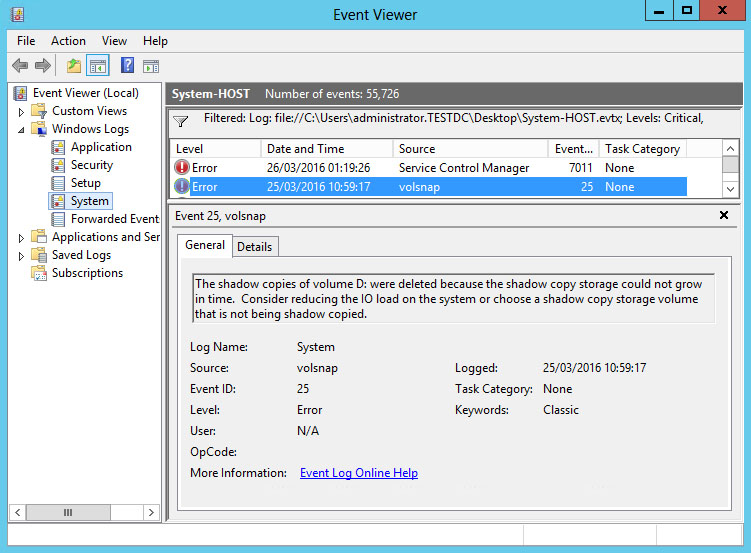Viewport: 751px width, 553px height.
Task: Click the Back navigation arrow
Action: coord(19,66)
